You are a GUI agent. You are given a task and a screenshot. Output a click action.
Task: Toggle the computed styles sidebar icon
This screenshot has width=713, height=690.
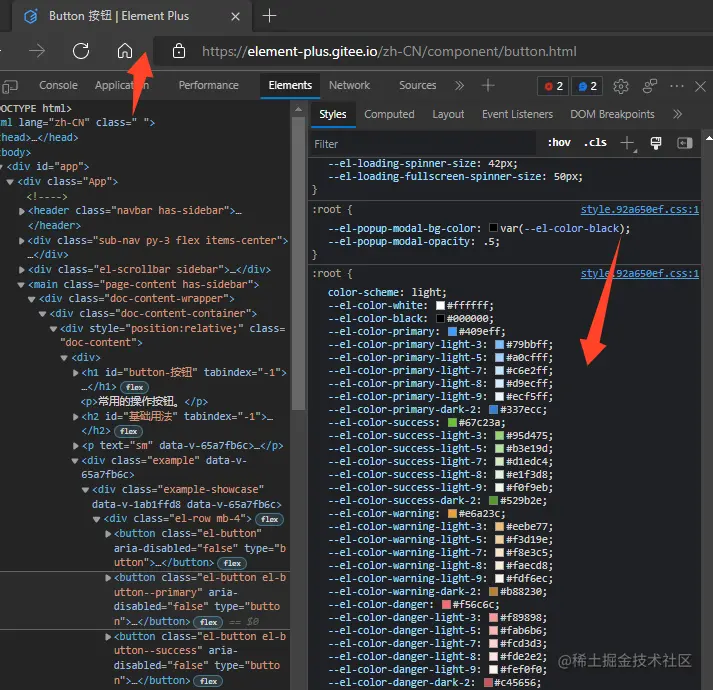pyautogui.click(x=684, y=143)
